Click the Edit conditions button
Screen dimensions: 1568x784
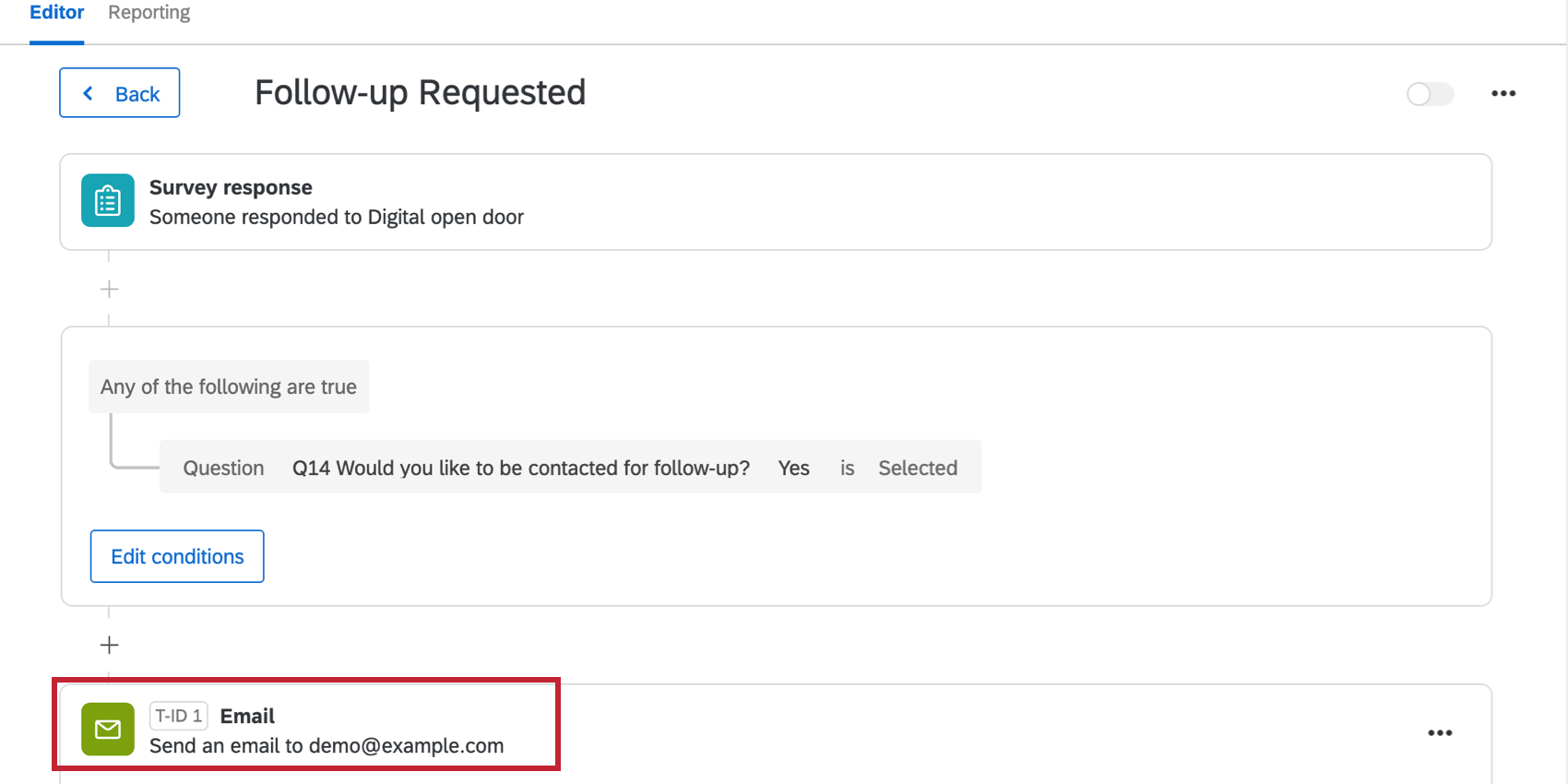(x=177, y=556)
